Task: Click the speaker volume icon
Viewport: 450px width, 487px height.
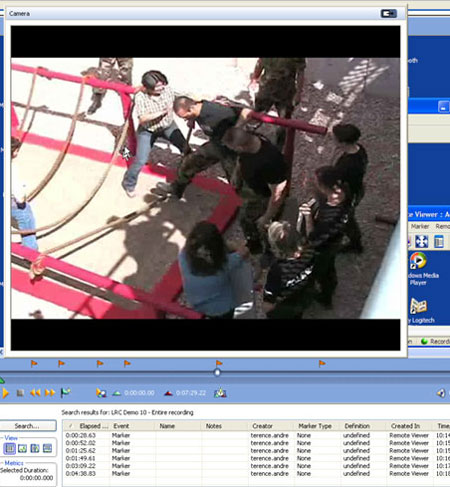Action: [x=441, y=393]
